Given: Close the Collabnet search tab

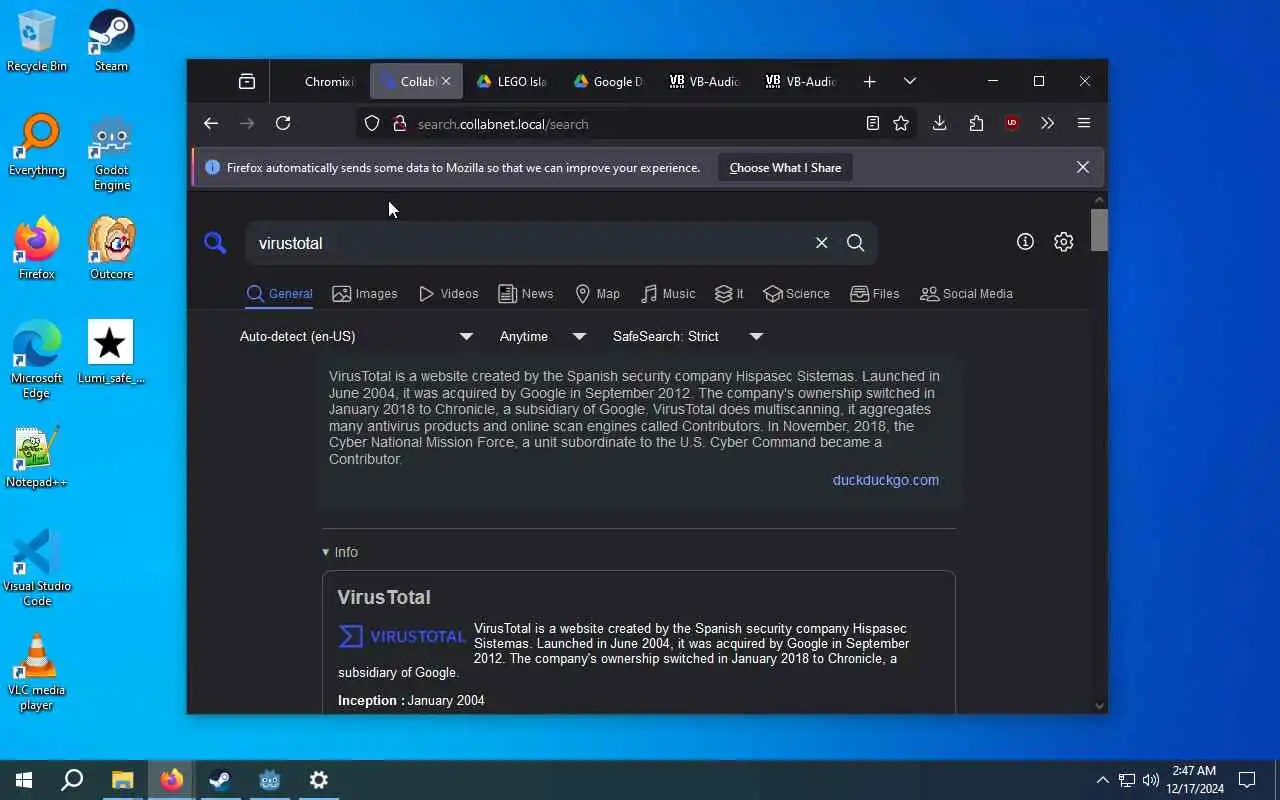Looking at the screenshot, I should pyautogui.click(x=446, y=82).
